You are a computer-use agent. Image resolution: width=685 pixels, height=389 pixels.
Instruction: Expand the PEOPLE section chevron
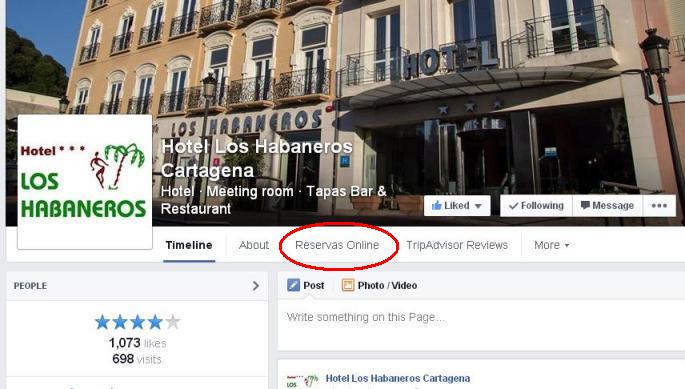[256, 286]
